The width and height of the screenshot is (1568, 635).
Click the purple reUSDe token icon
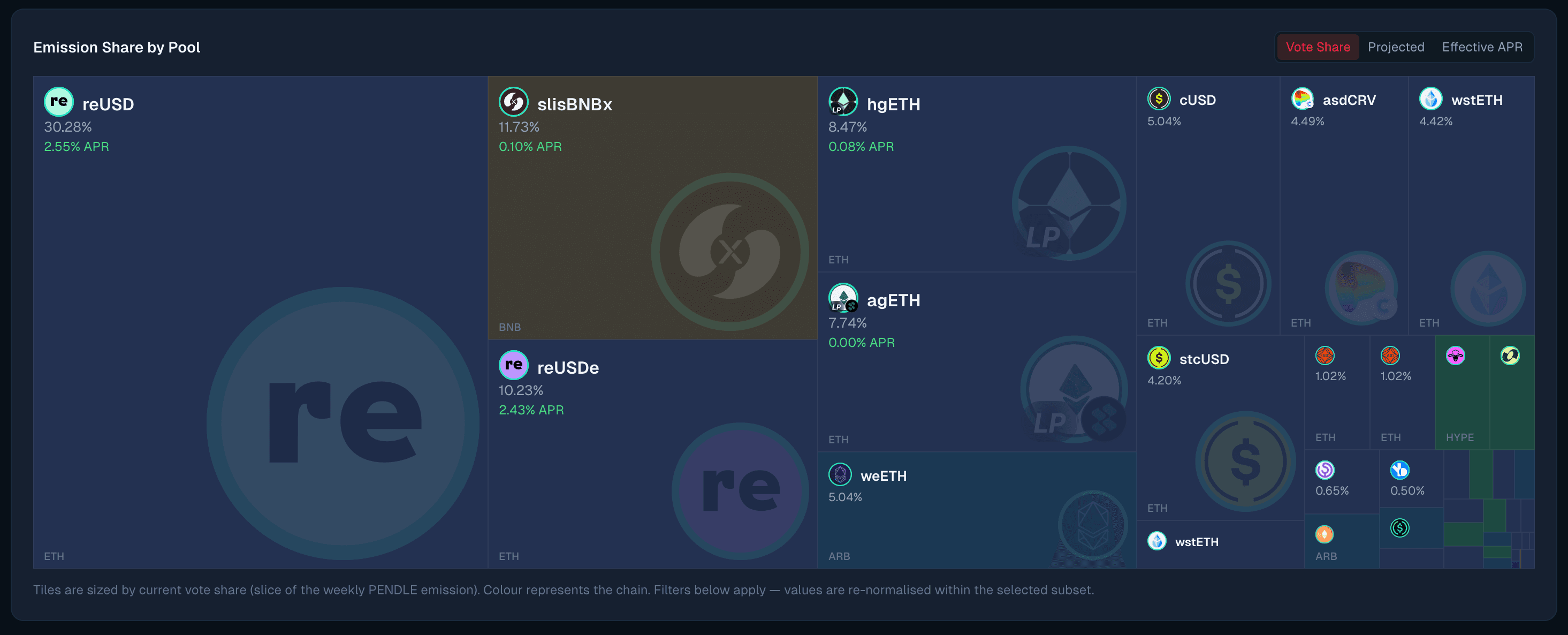point(513,365)
